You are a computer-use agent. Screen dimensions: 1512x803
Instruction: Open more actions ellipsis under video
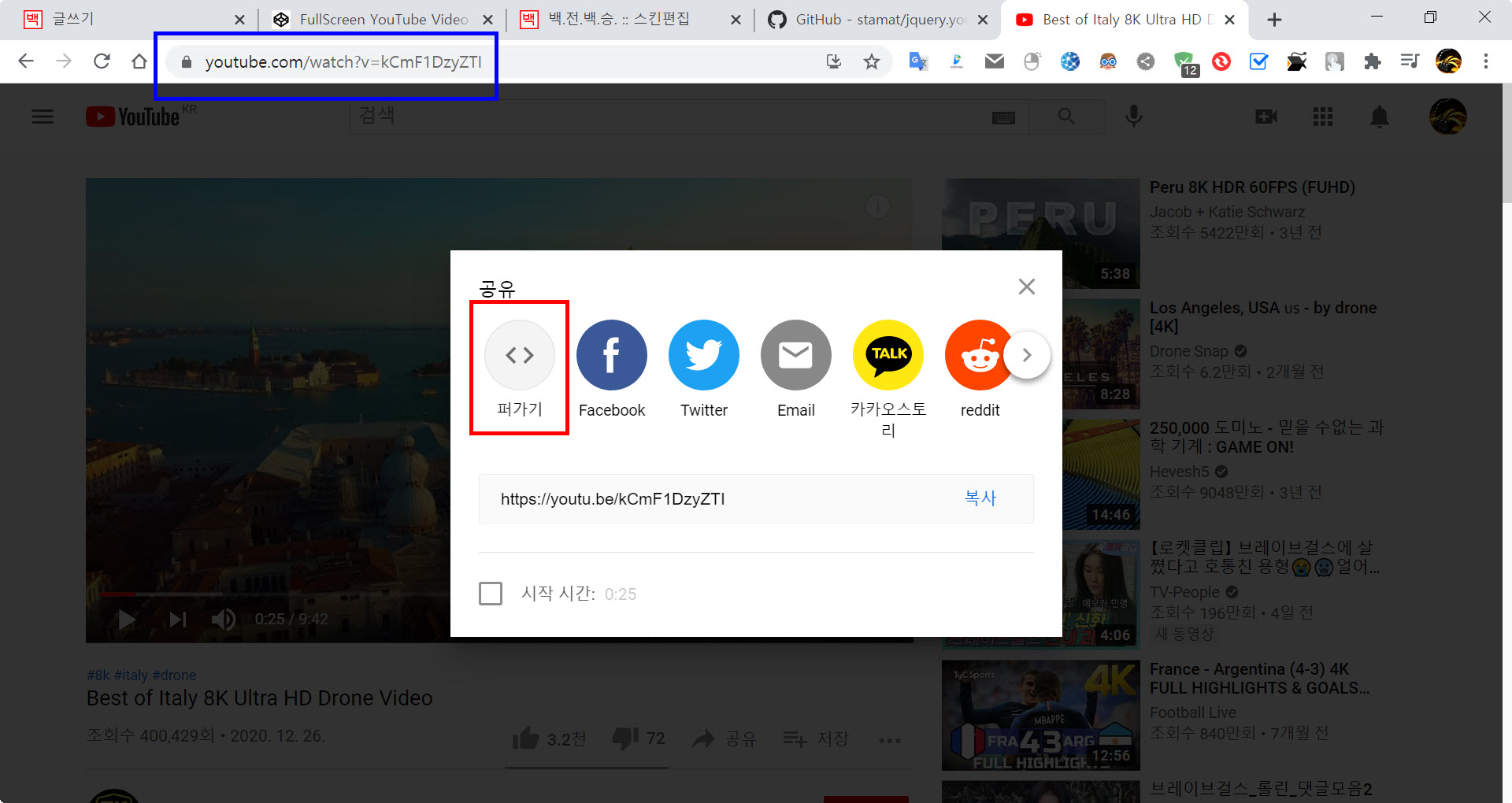pyautogui.click(x=889, y=740)
